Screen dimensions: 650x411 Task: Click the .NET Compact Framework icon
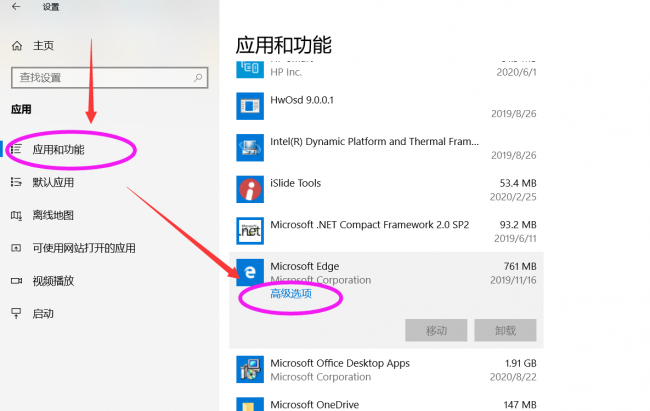[x=250, y=231]
